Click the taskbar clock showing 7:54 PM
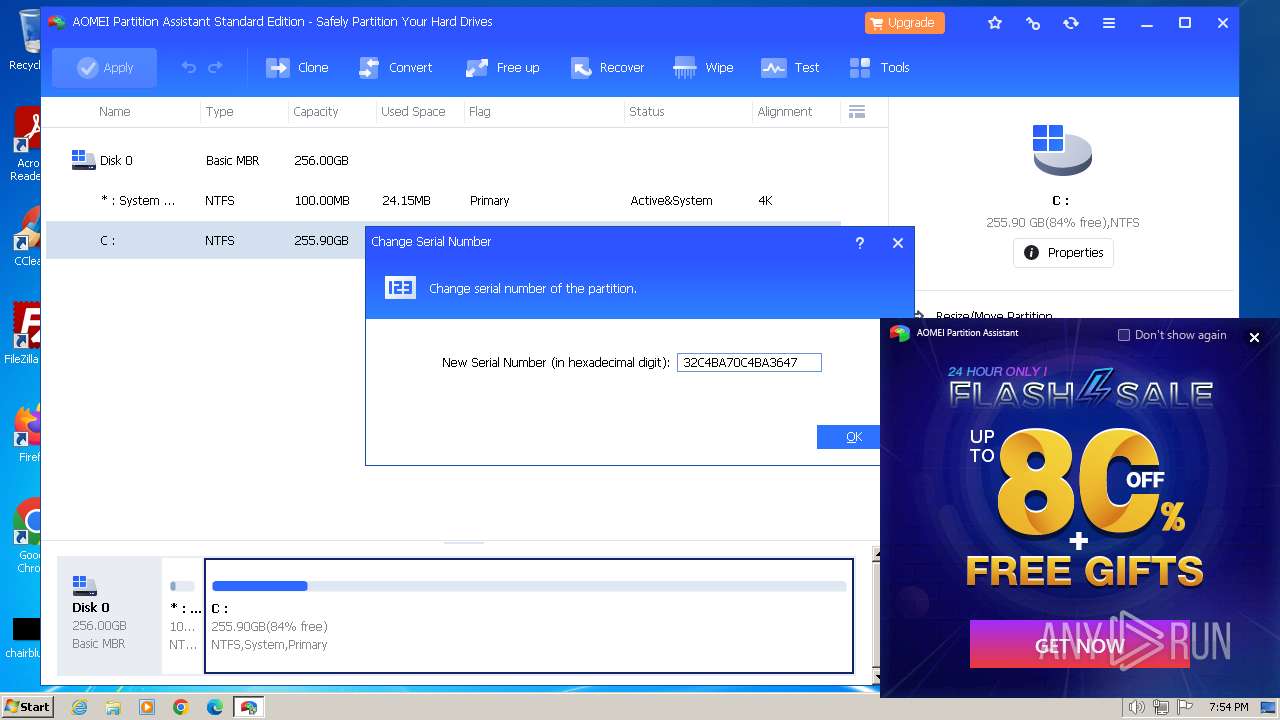 (x=1228, y=707)
